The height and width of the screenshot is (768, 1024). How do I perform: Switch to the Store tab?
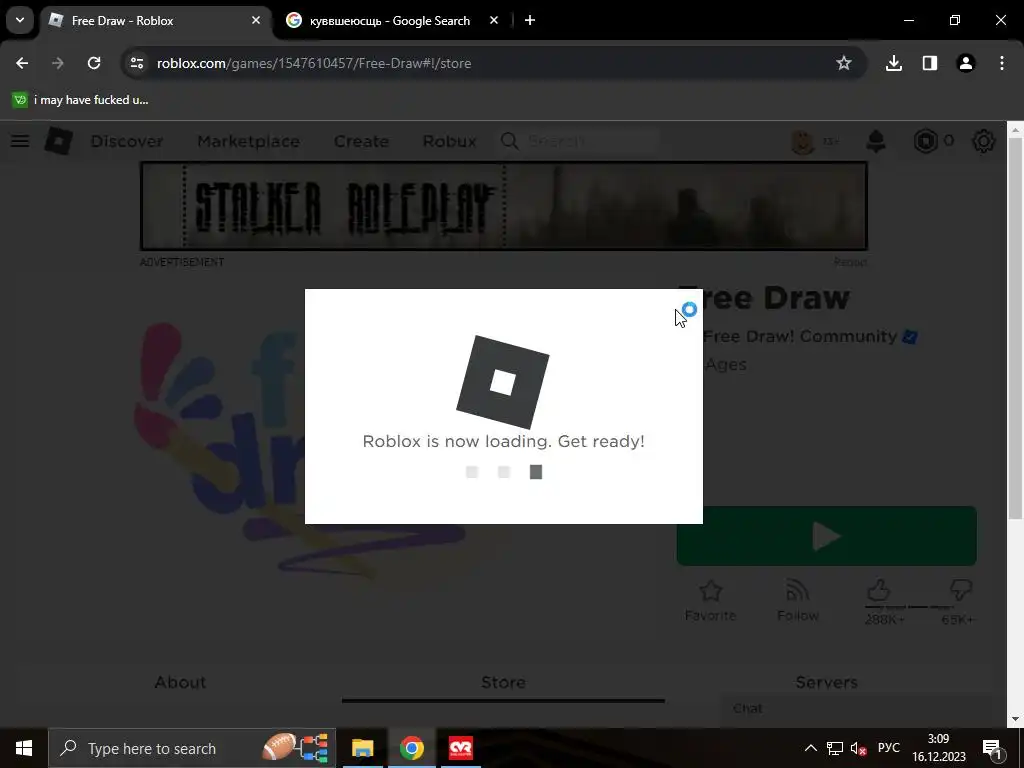[504, 682]
